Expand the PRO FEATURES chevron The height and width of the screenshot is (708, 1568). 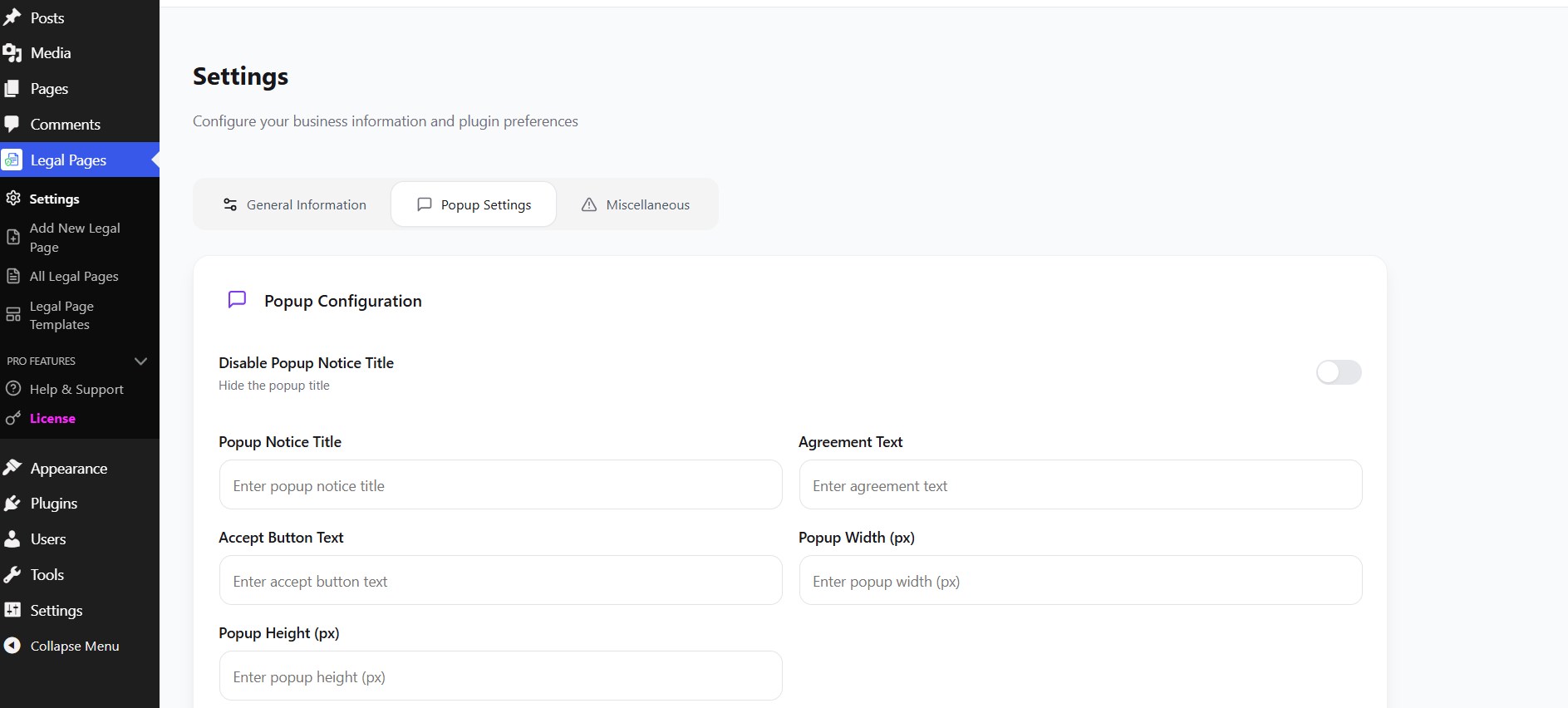coord(140,361)
